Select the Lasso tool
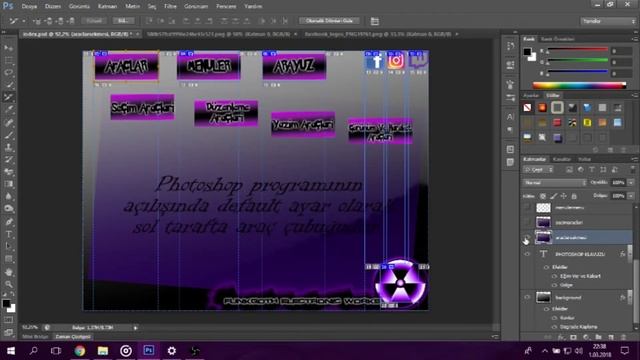 tap(9, 73)
